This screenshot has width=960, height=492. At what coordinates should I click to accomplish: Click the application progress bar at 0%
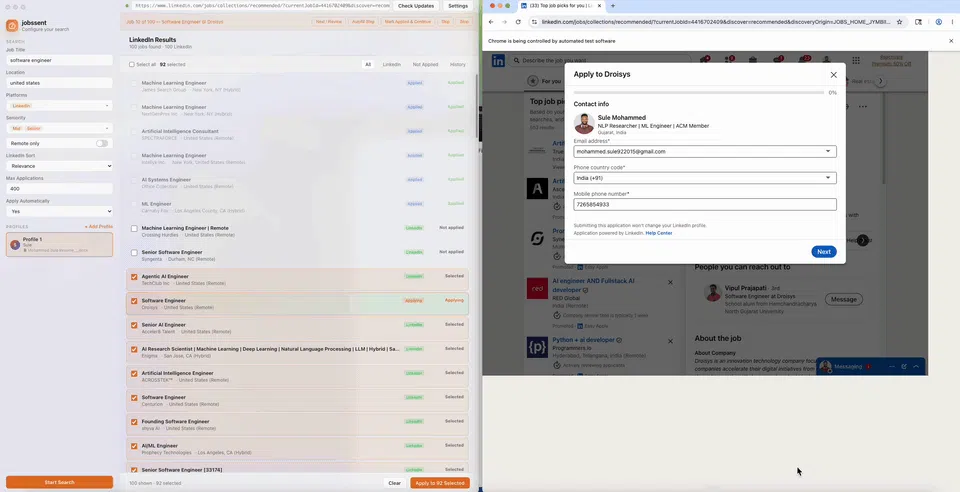click(699, 92)
